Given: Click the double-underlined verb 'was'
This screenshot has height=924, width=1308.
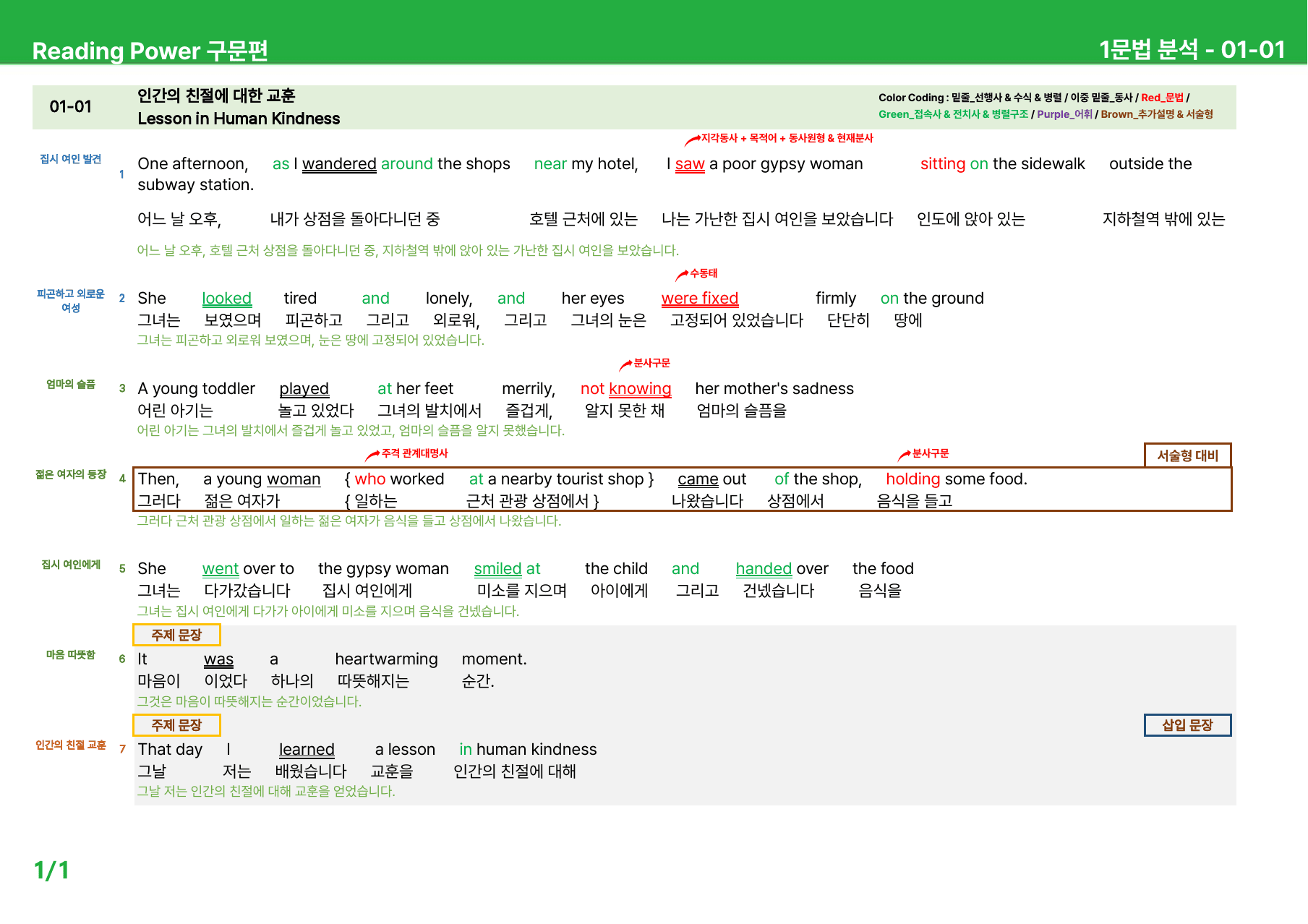Looking at the screenshot, I should pyautogui.click(x=218, y=659).
